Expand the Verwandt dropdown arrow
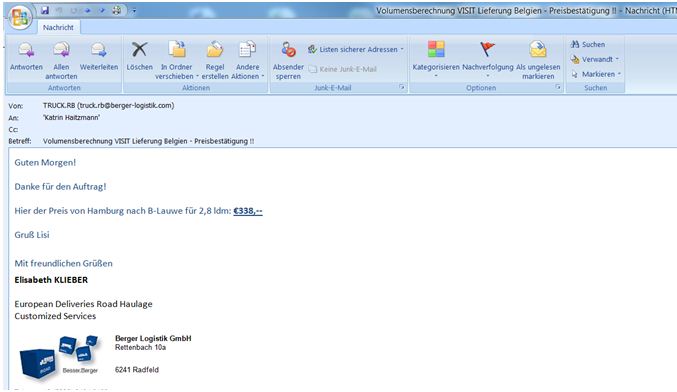677x392 pixels. (x=617, y=59)
